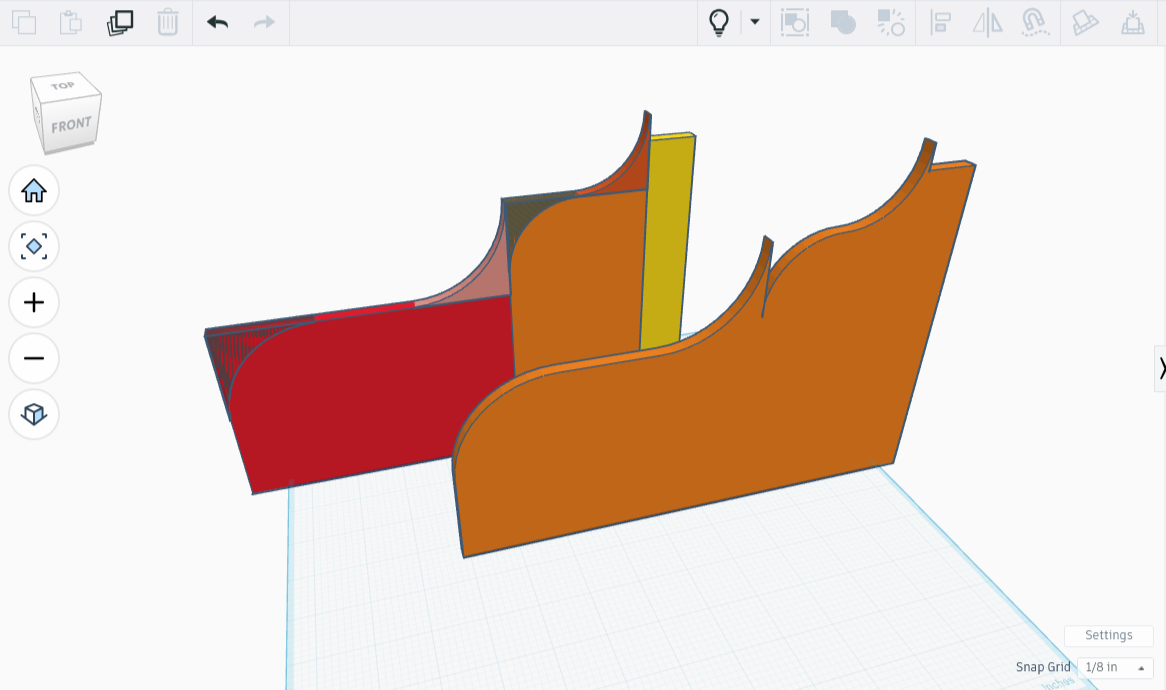Expand the collapsed right shapes panel

click(1160, 368)
